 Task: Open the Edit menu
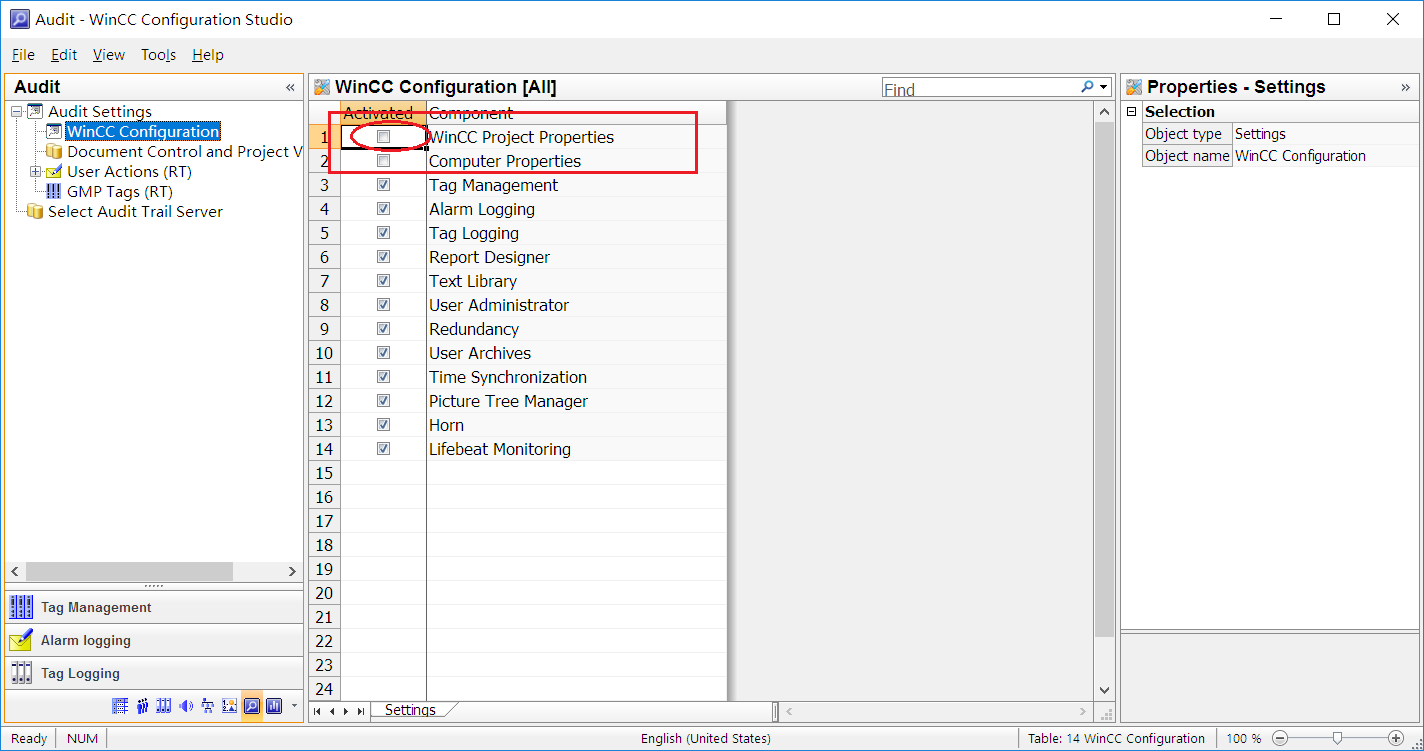coord(64,55)
